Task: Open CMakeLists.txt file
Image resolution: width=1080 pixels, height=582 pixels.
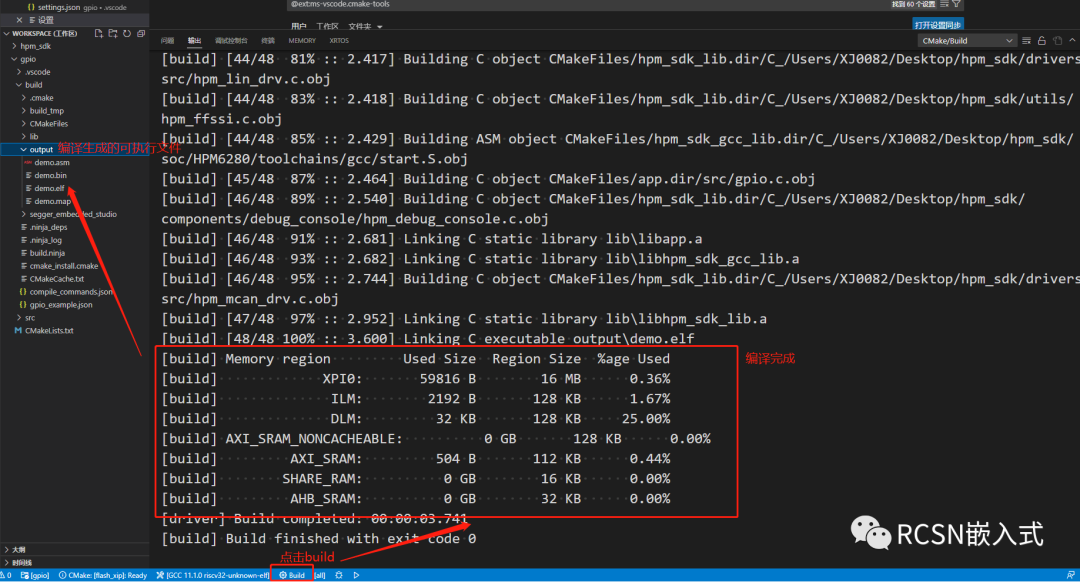Action: point(49,331)
